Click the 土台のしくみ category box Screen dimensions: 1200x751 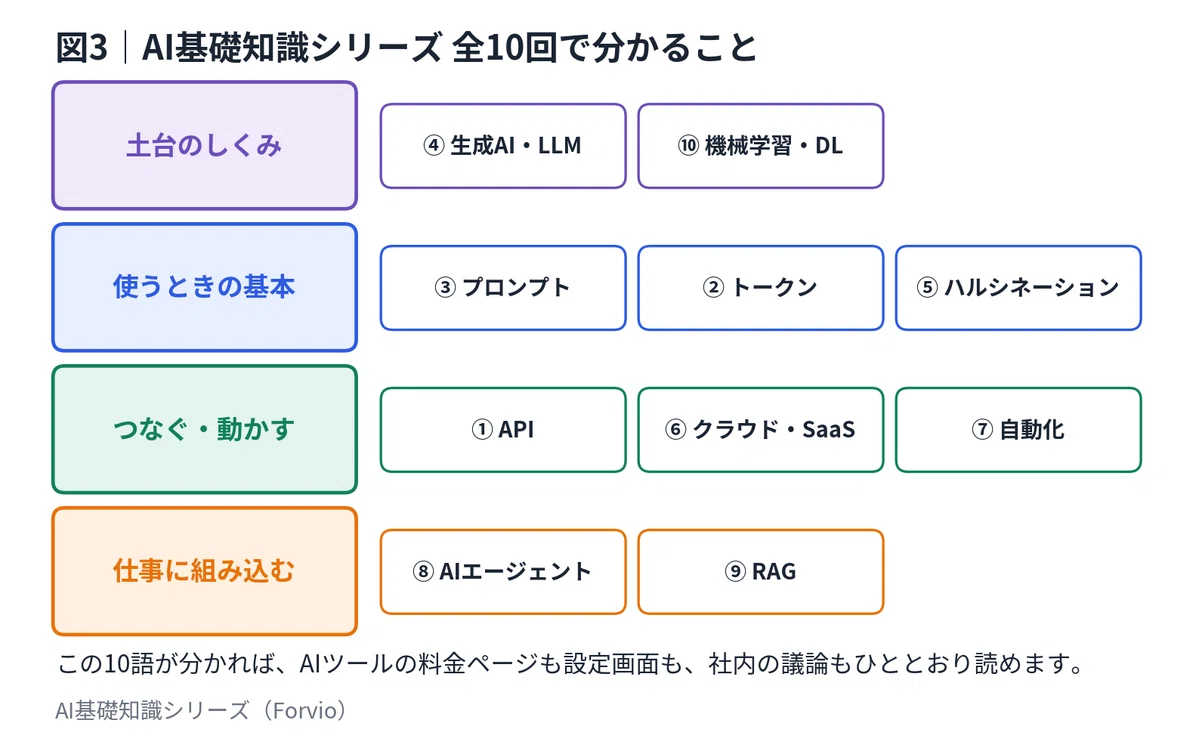tap(204, 146)
